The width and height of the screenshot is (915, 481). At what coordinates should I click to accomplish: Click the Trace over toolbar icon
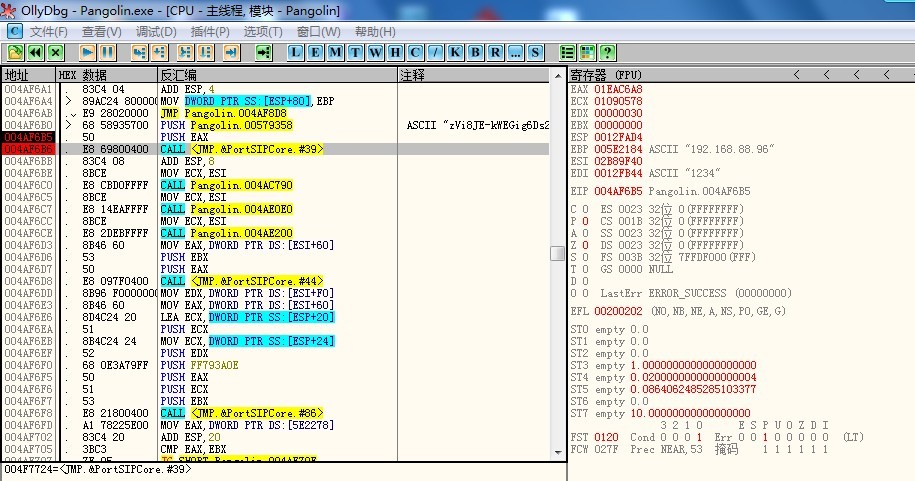pos(205,53)
